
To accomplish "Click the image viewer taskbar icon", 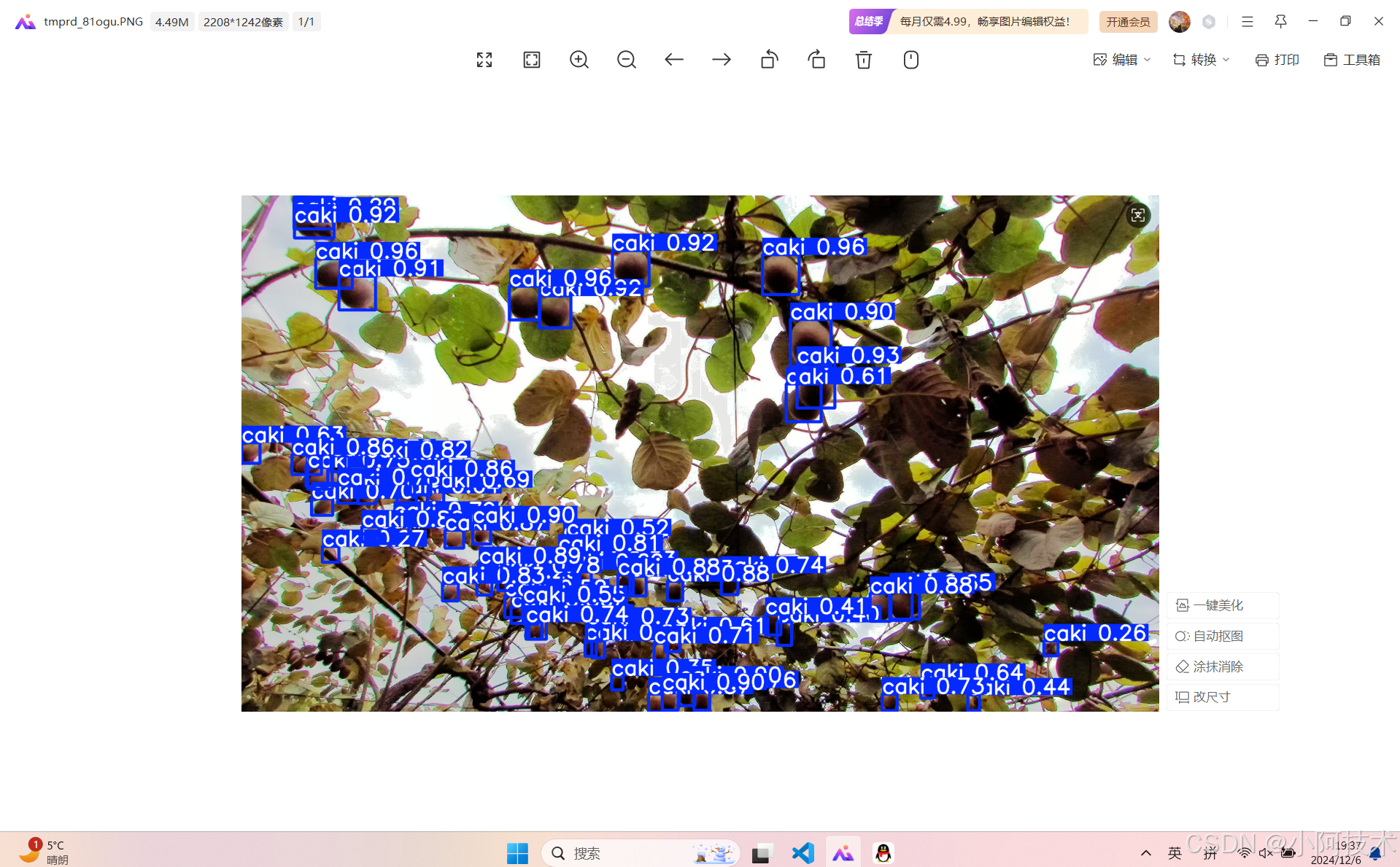I will (843, 853).
